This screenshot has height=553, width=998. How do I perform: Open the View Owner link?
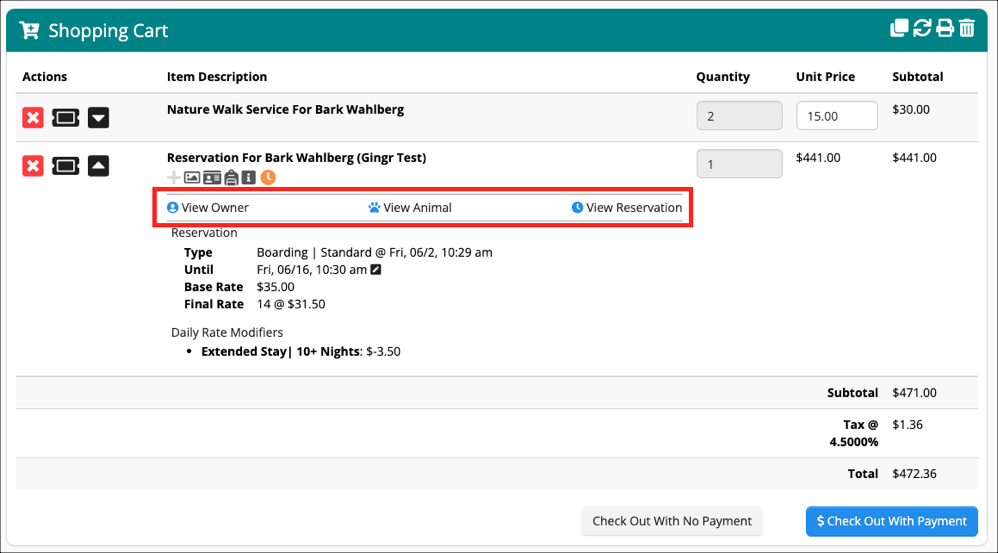click(x=207, y=207)
